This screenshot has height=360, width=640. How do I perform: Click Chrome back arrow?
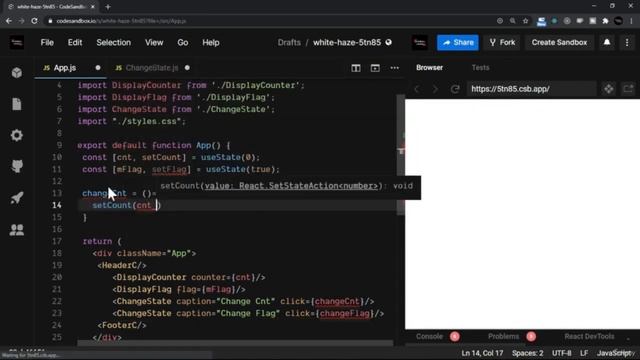[x=9, y=21]
